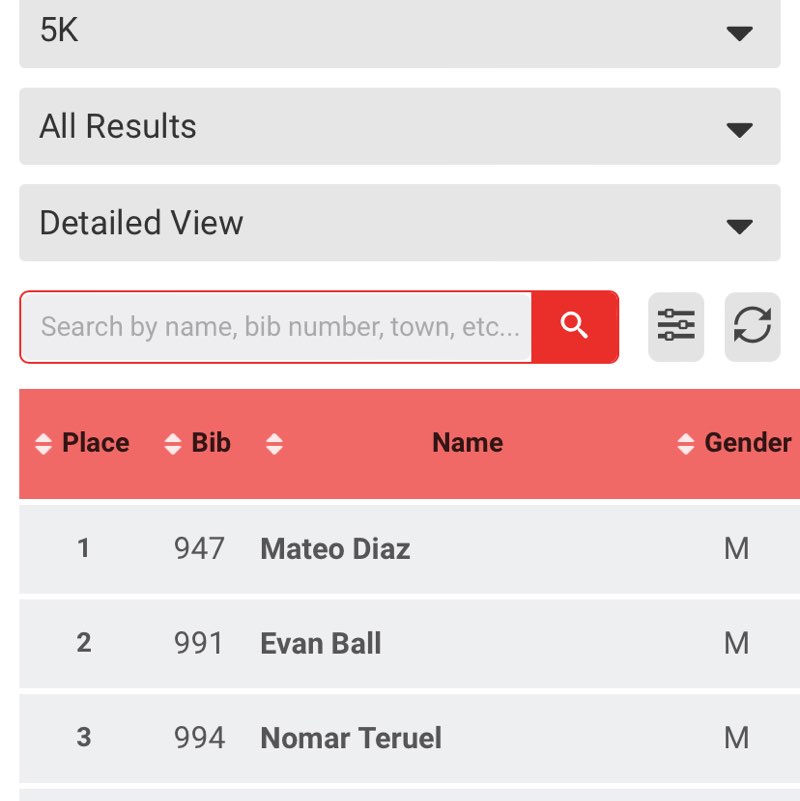
Task: Click the red search magnifier button
Action: click(x=574, y=326)
